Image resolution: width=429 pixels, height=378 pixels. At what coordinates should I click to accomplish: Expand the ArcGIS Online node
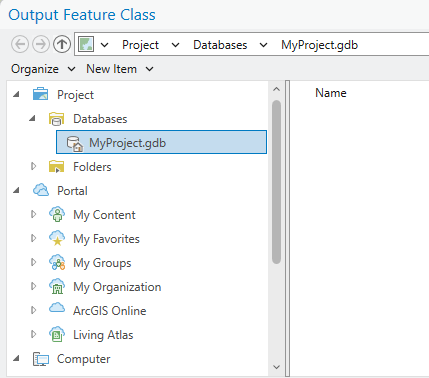[33, 310]
